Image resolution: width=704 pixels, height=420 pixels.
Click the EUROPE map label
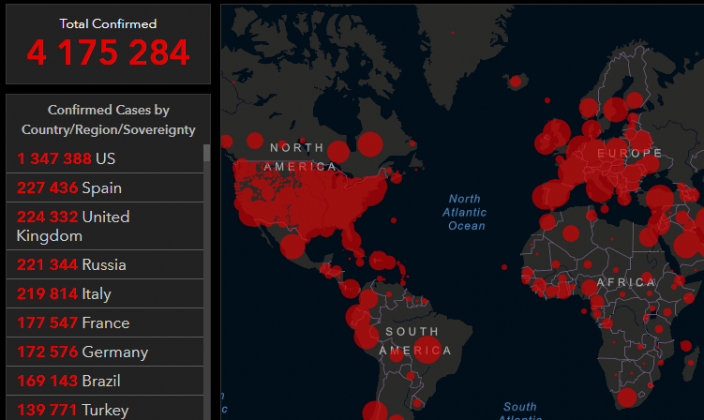[x=629, y=154]
